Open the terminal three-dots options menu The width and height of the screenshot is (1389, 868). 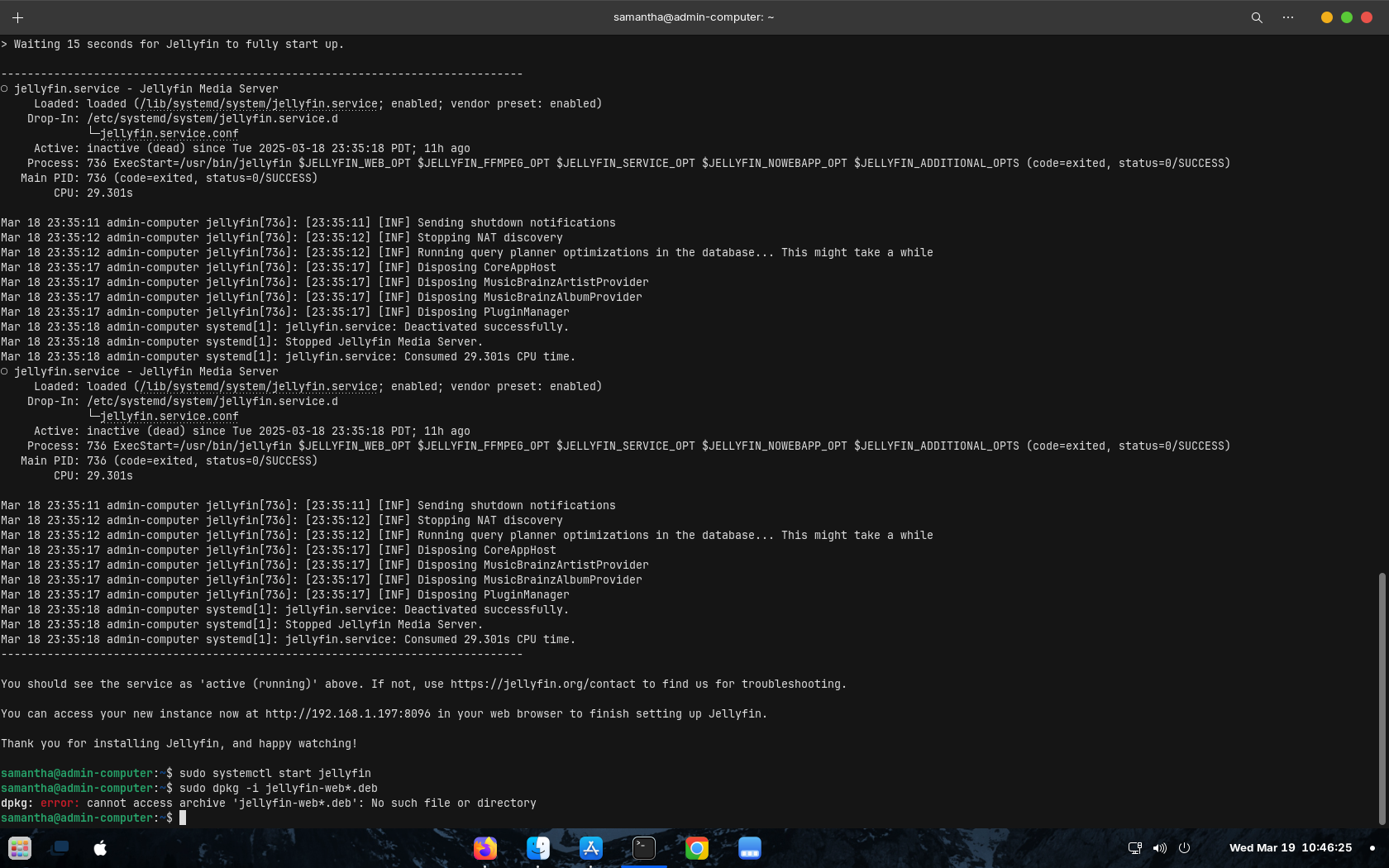click(1288, 17)
